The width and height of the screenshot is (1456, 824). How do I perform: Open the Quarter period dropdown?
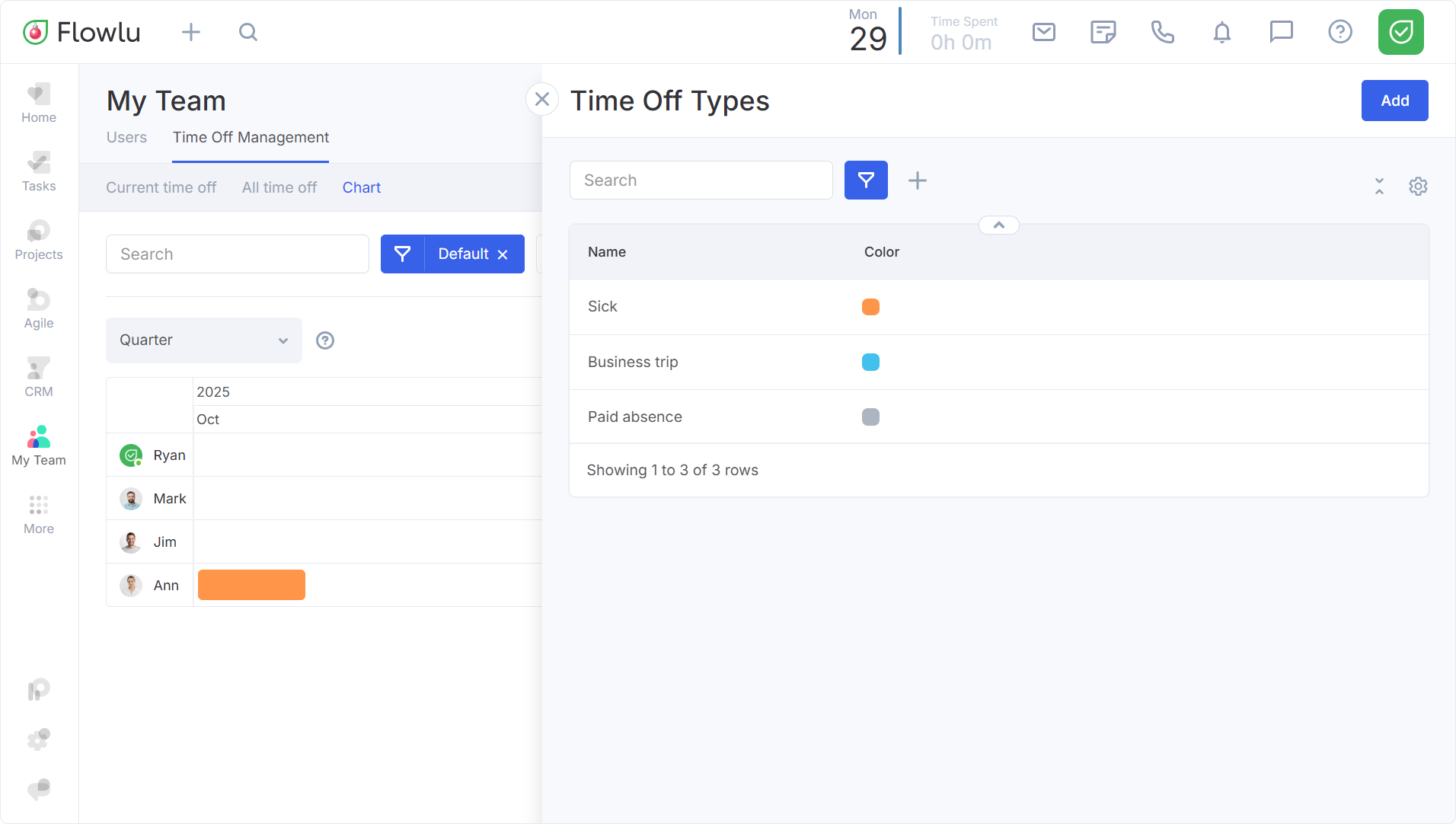(203, 340)
